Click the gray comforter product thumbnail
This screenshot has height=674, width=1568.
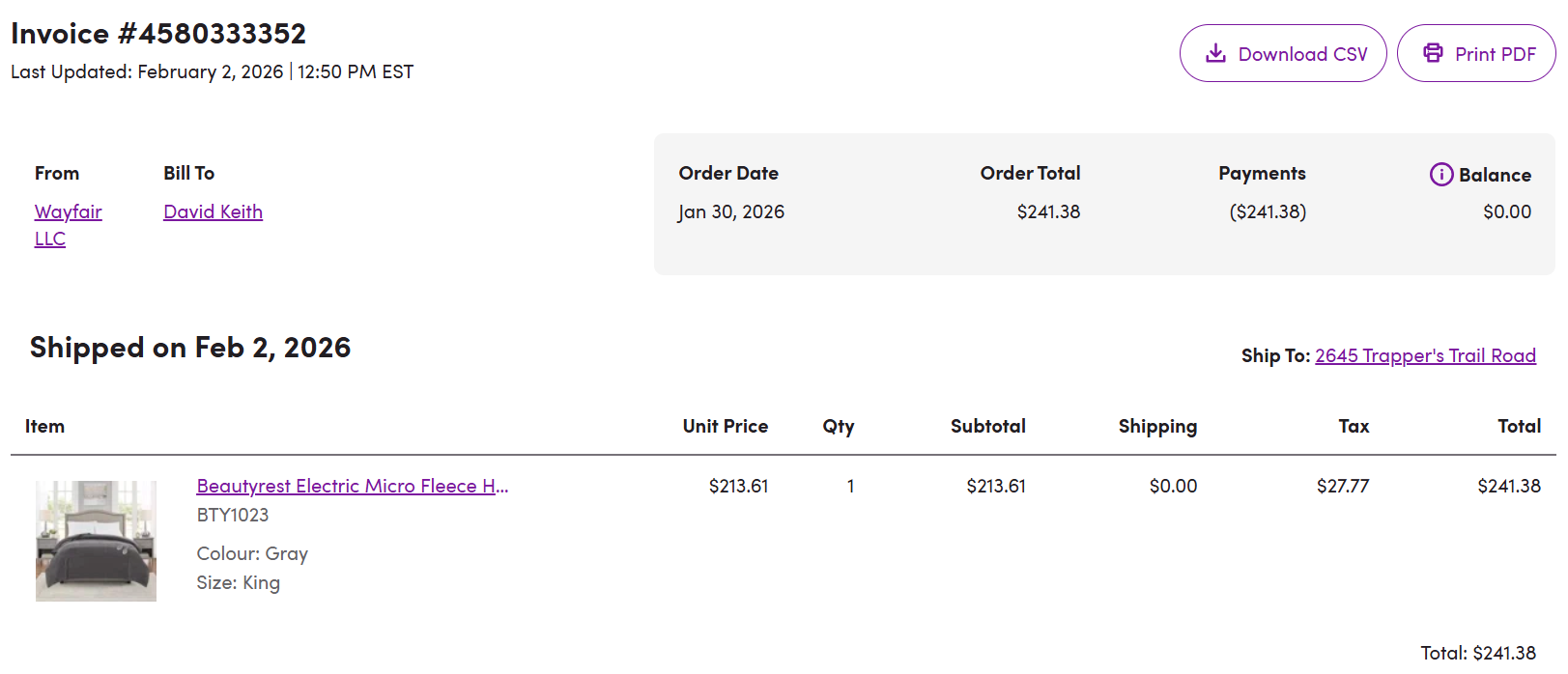pyautogui.click(x=96, y=541)
